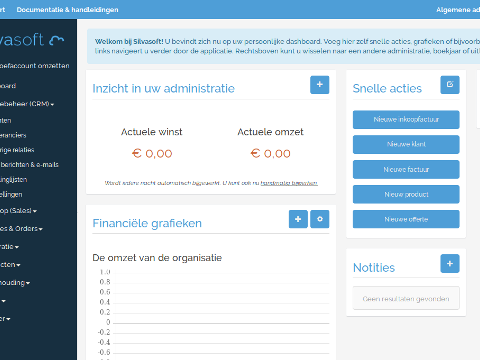Click the Actuele winst label

point(152,132)
